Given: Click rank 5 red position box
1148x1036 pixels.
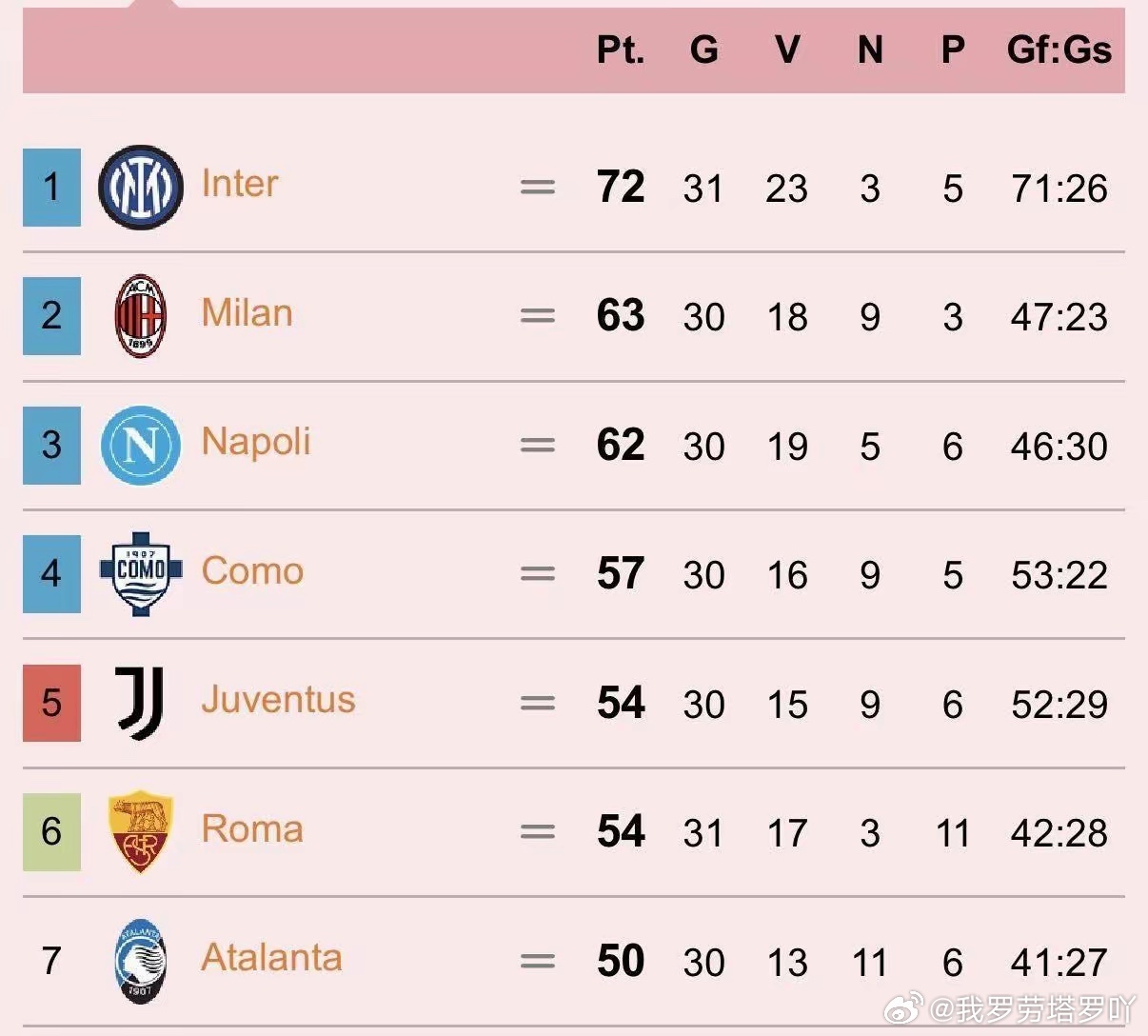Looking at the screenshot, I should [51, 703].
